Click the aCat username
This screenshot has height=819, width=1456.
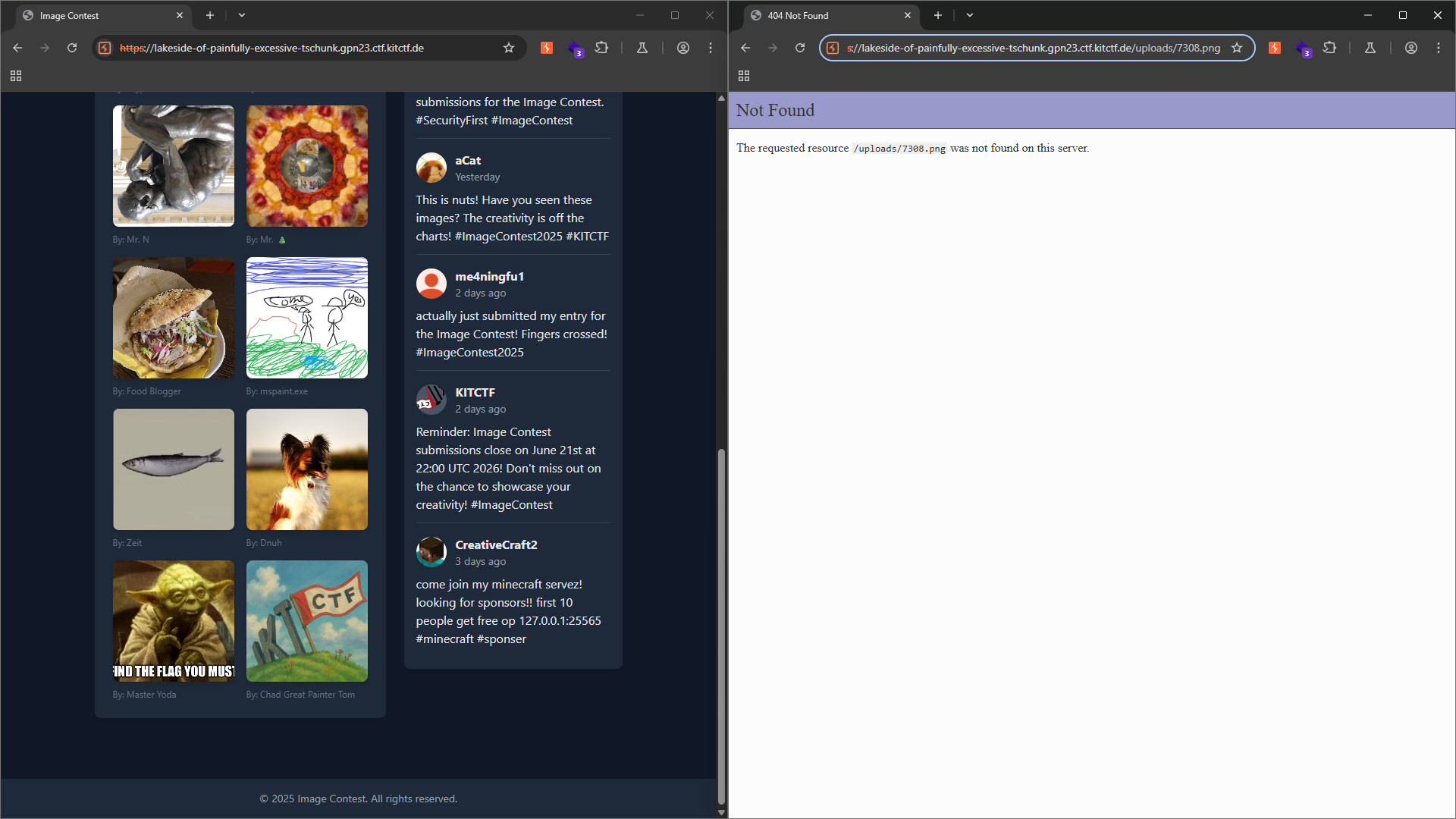pos(468,161)
